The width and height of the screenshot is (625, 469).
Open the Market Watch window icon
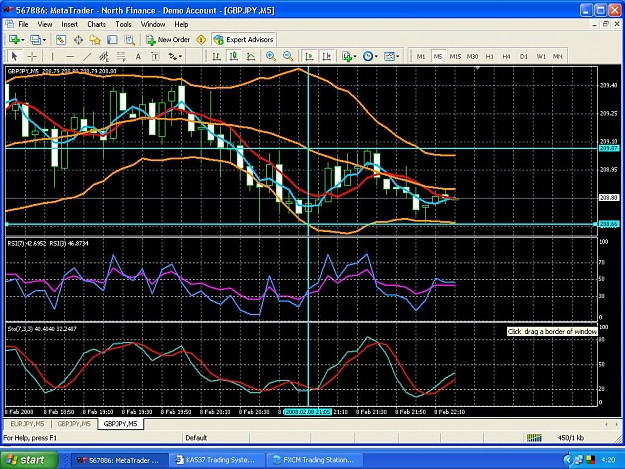click(x=61, y=39)
